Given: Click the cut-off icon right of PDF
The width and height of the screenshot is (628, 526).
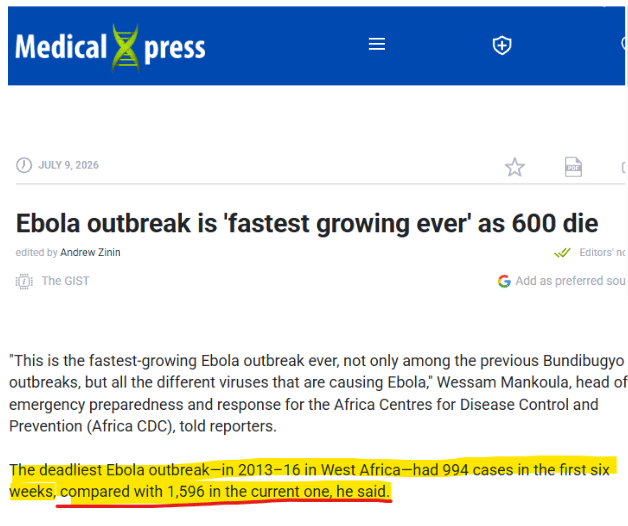Looking at the screenshot, I should (624, 167).
